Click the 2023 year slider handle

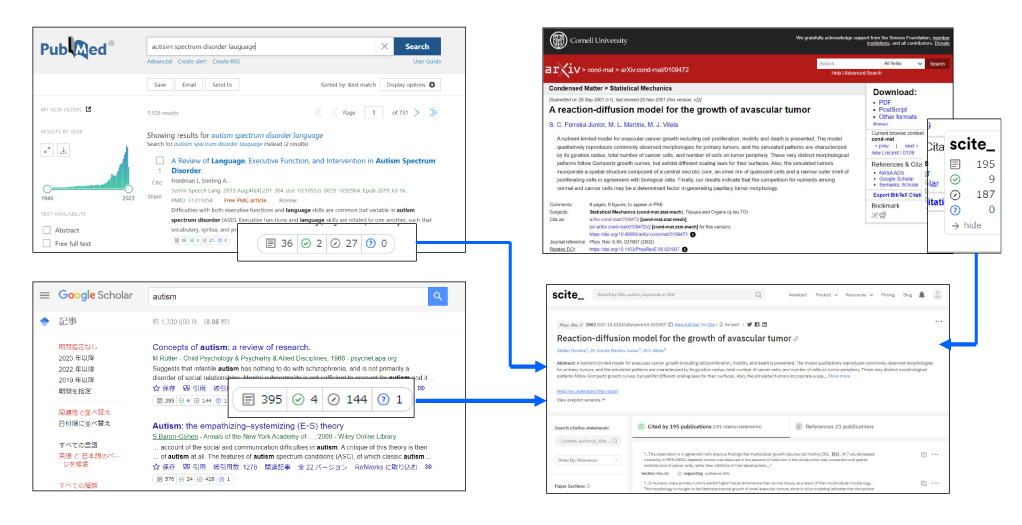[128, 188]
